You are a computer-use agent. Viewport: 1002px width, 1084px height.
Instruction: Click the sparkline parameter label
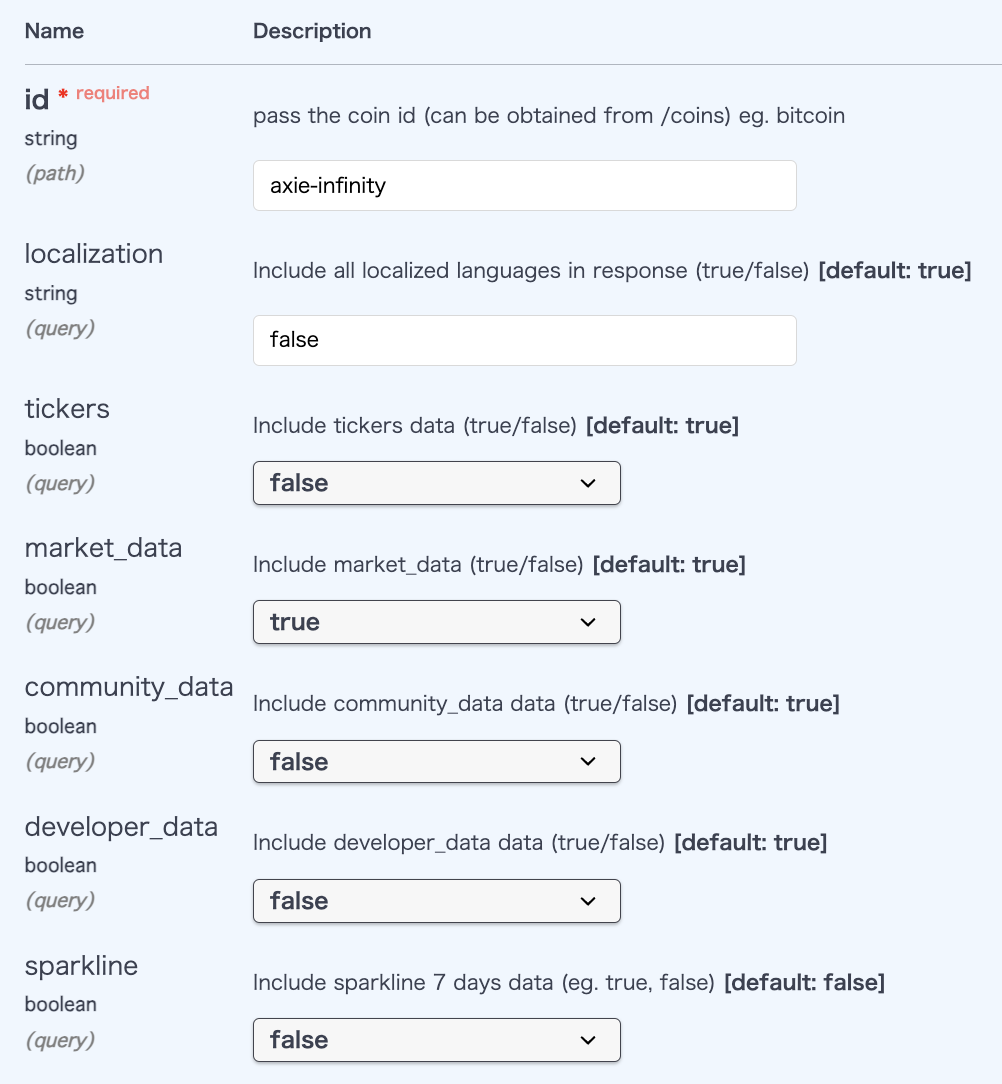point(81,966)
